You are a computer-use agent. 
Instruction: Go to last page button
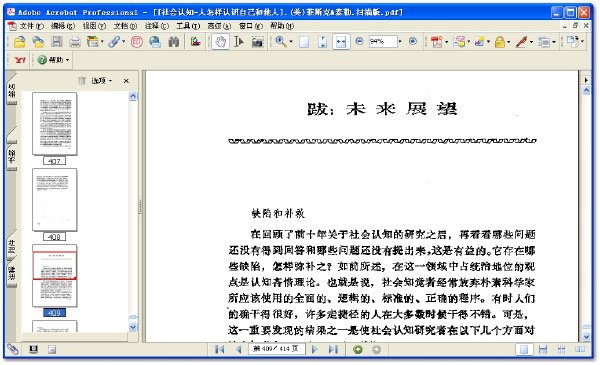click(333, 349)
